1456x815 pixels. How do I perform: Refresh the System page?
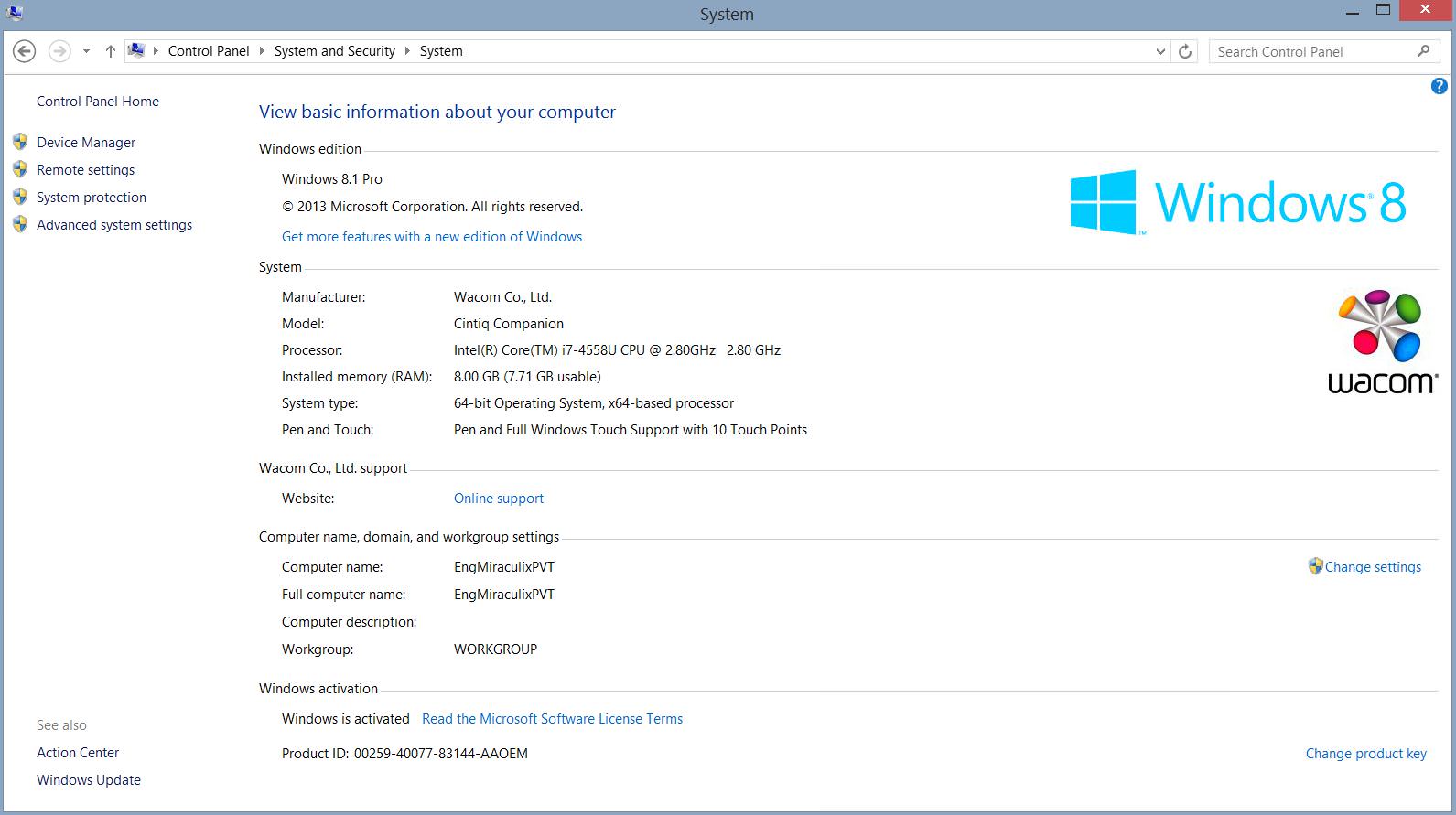(1185, 51)
